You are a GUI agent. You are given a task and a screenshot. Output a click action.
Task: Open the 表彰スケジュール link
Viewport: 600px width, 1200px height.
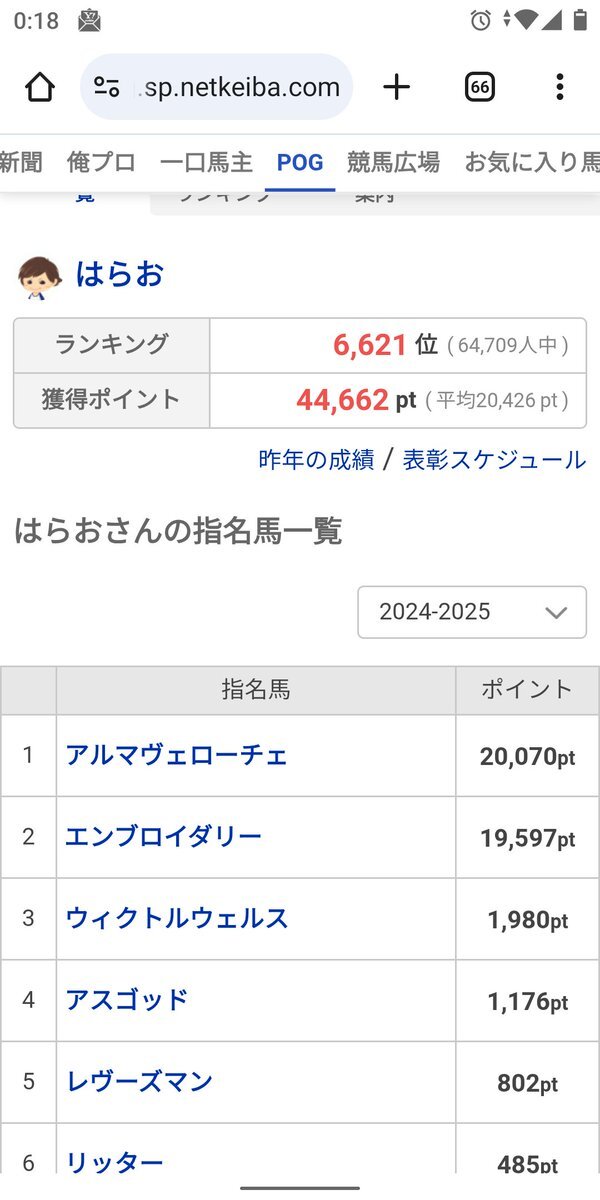click(x=494, y=460)
